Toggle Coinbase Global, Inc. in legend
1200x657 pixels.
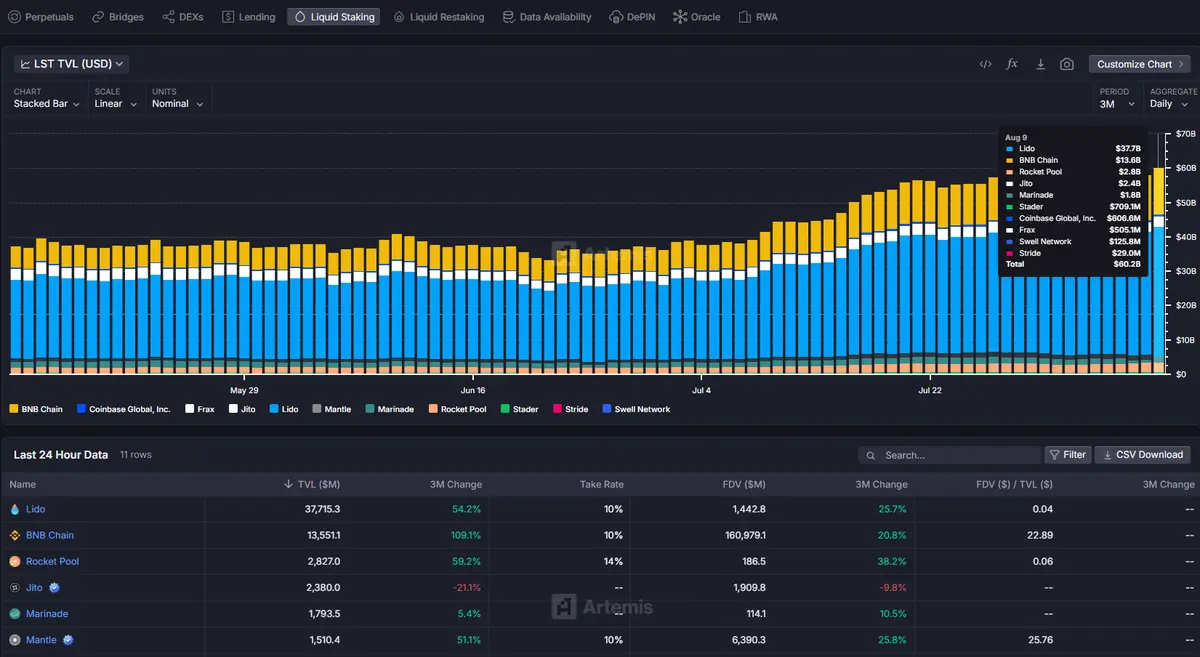[x=123, y=409]
